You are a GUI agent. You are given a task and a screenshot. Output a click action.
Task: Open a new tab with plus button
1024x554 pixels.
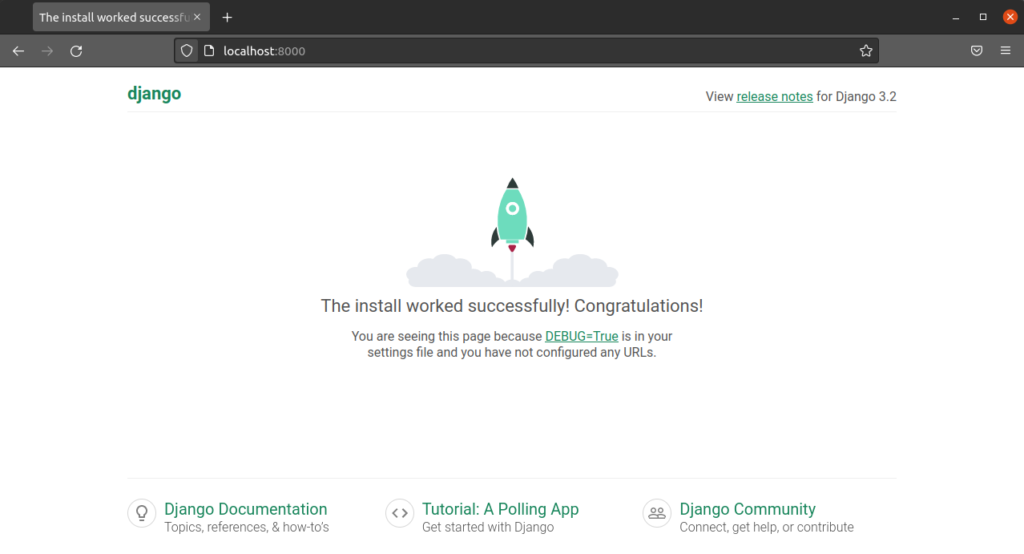227,17
